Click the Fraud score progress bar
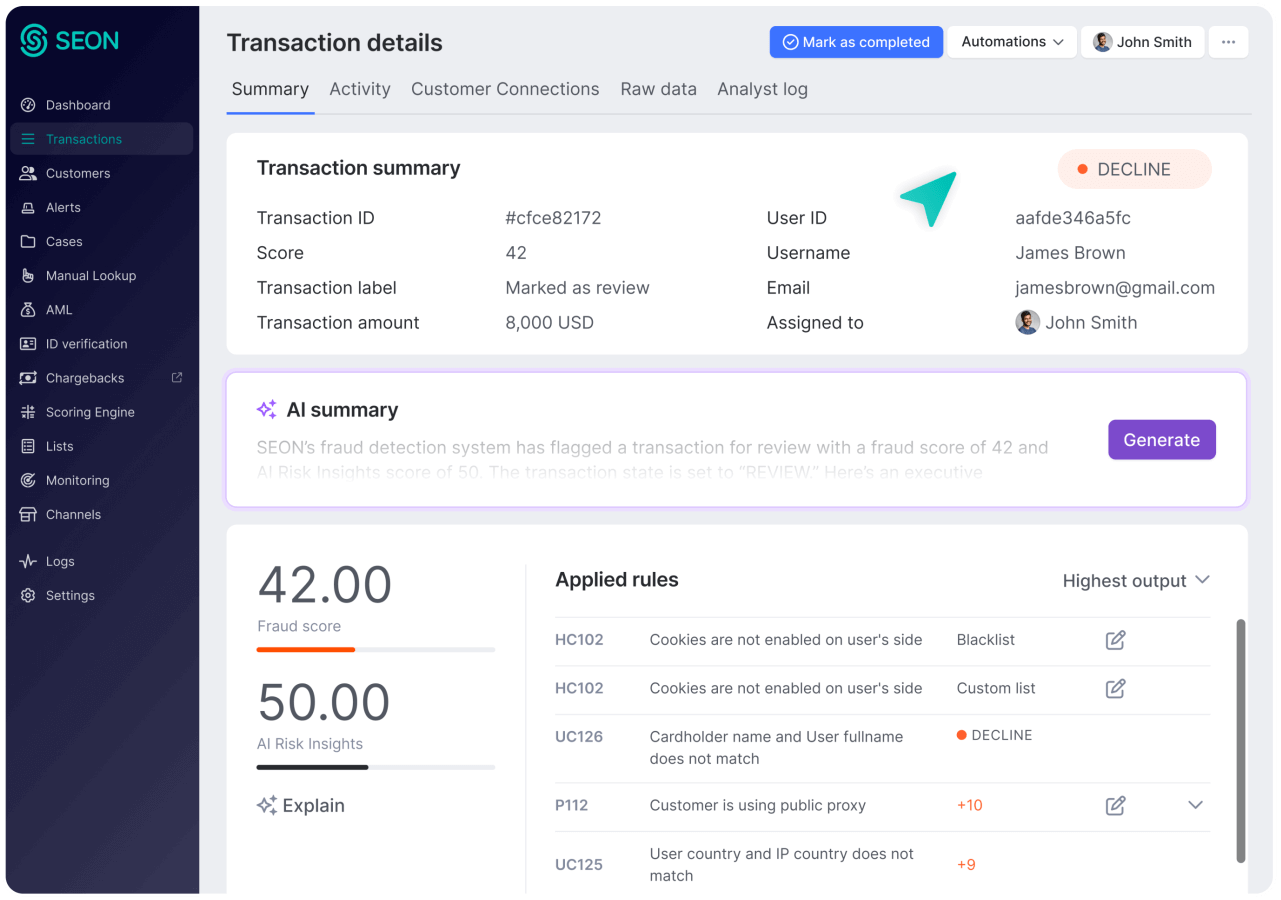The width and height of the screenshot is (1281, 900). pyautogui.click(x=375, y=650)
